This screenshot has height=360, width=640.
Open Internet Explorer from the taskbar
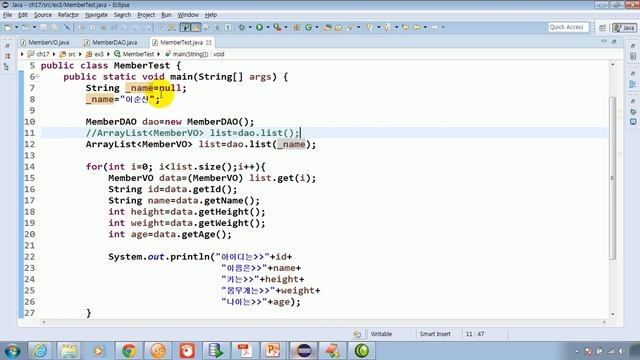[40, 351]
